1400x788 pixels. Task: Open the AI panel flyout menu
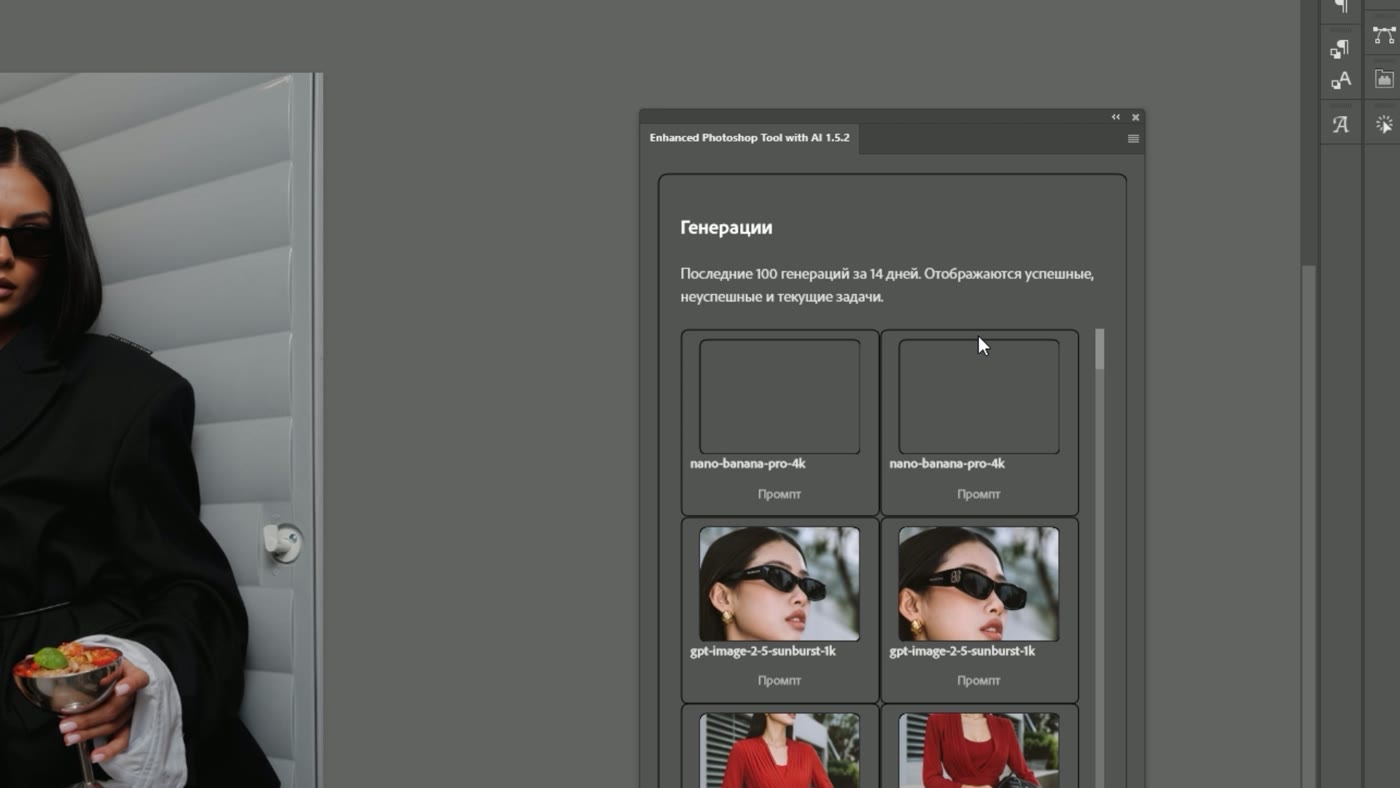click(x=1133, y=139)
